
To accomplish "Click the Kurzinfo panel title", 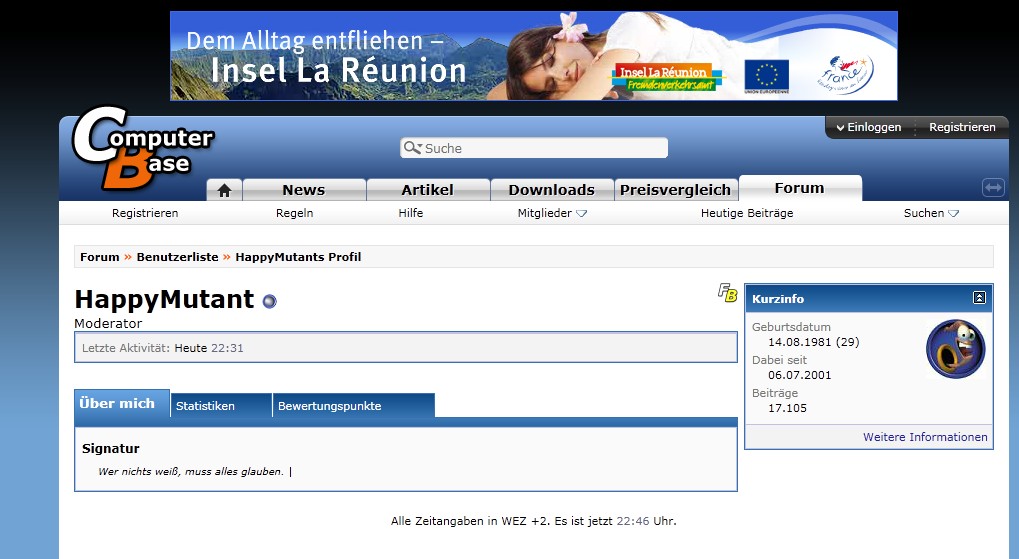I will (x=778, y=299).
